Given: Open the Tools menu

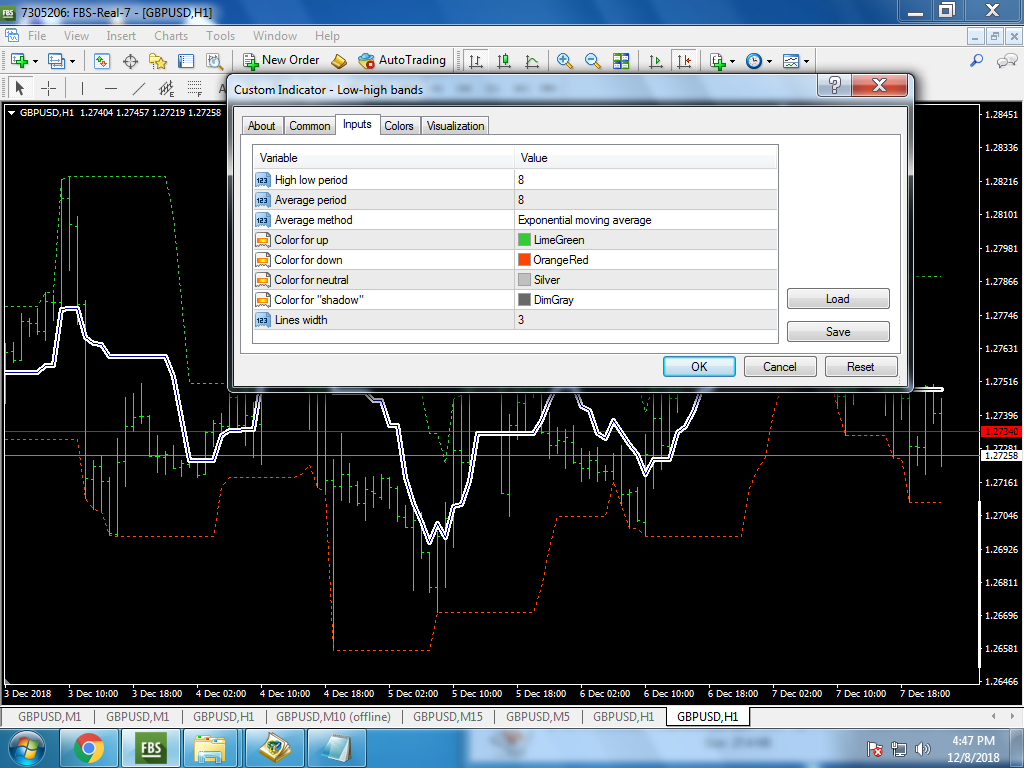Looking at the screenshot, I should click(x=220, y=36).
